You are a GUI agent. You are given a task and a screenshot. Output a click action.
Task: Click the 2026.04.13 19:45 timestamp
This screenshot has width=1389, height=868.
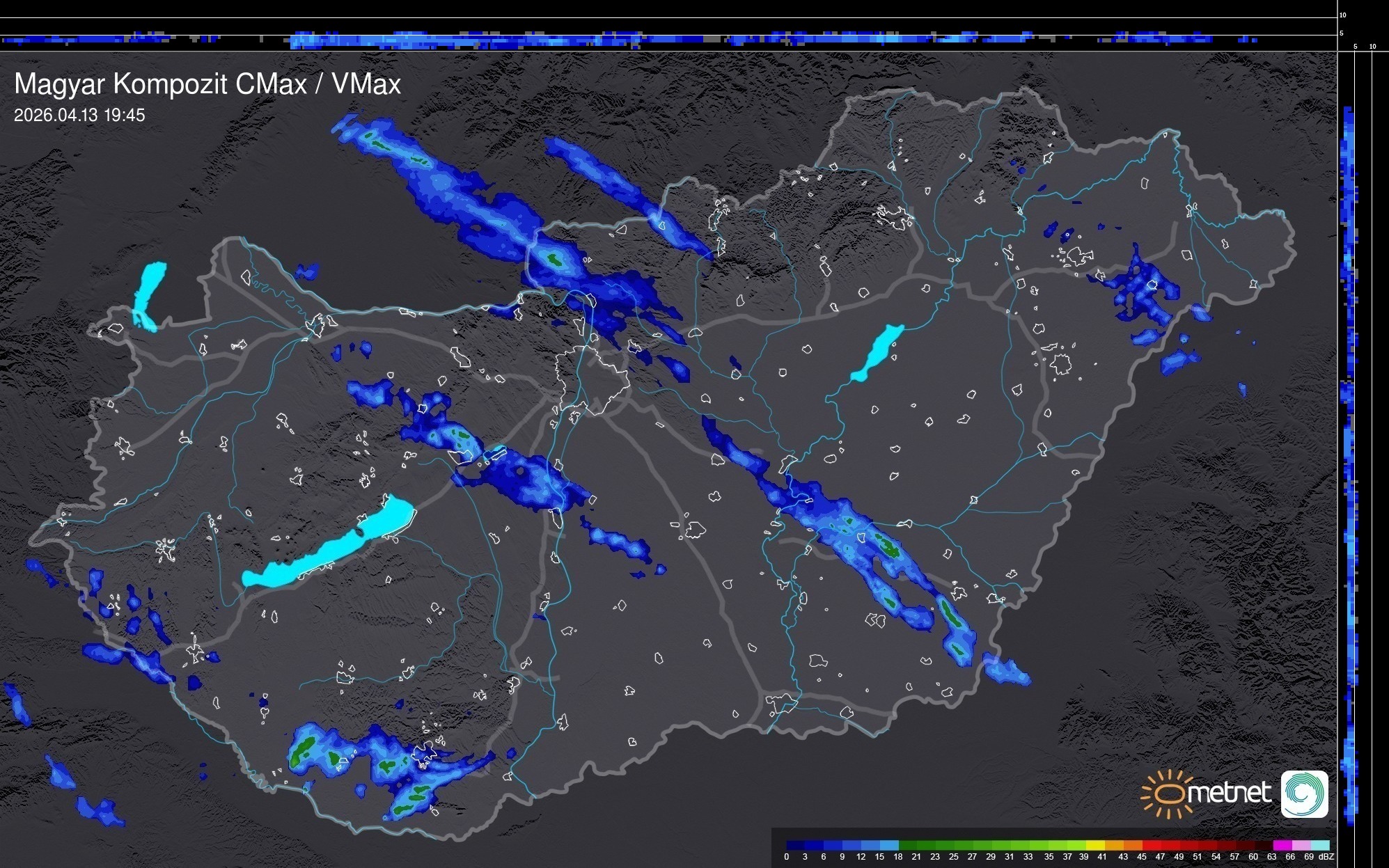click(x=79, y=116)
